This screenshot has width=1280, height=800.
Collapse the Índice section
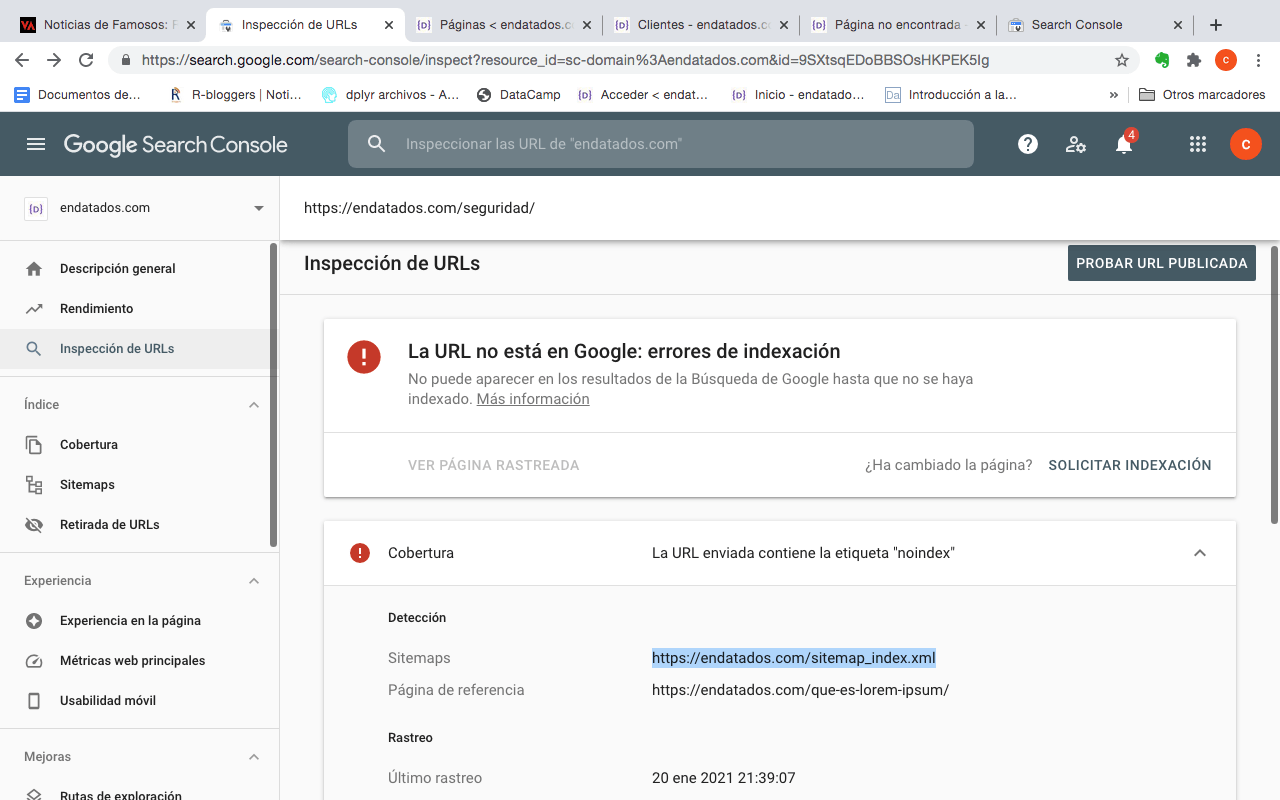coord(254,405)
